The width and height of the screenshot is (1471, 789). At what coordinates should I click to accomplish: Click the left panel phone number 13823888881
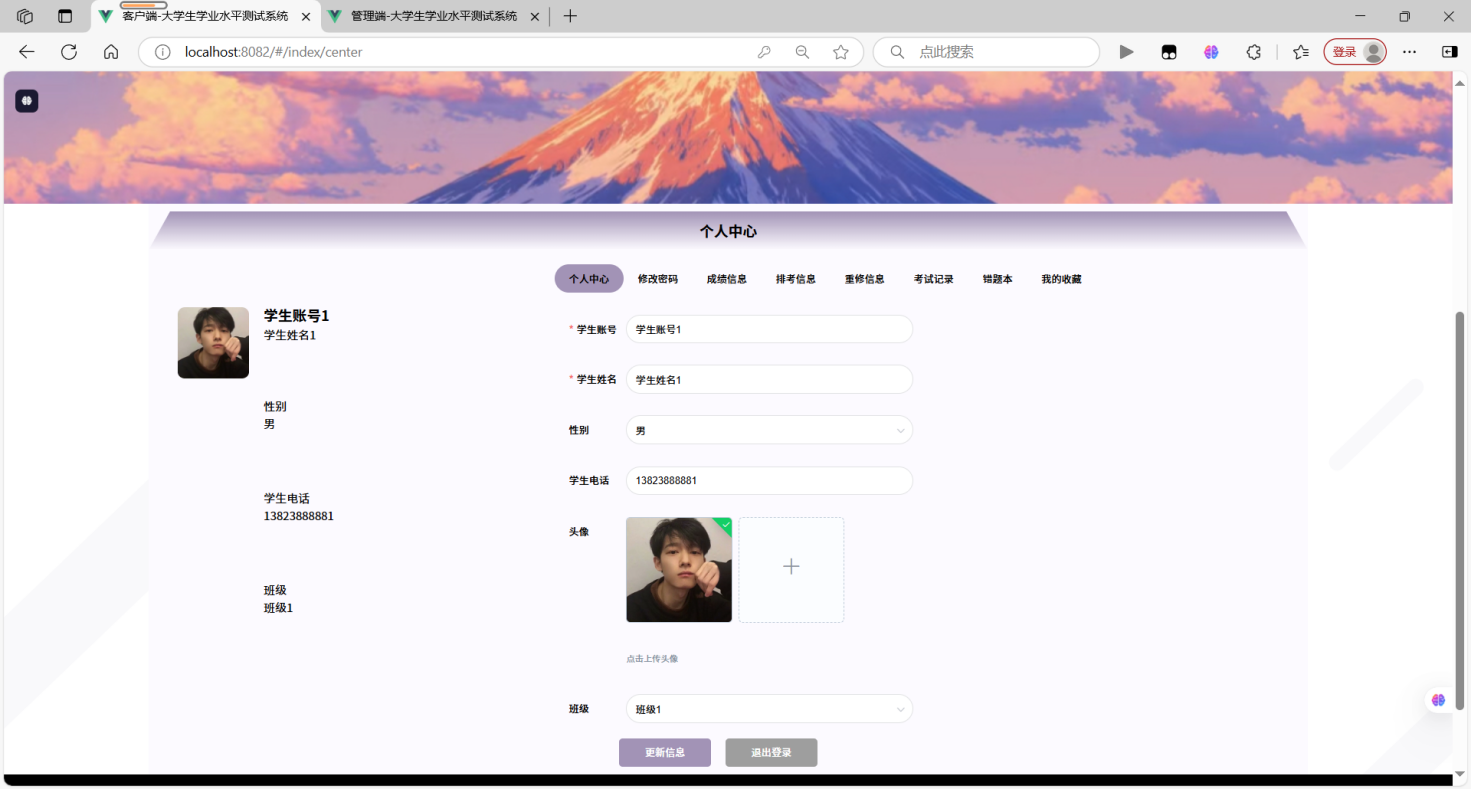299,516
